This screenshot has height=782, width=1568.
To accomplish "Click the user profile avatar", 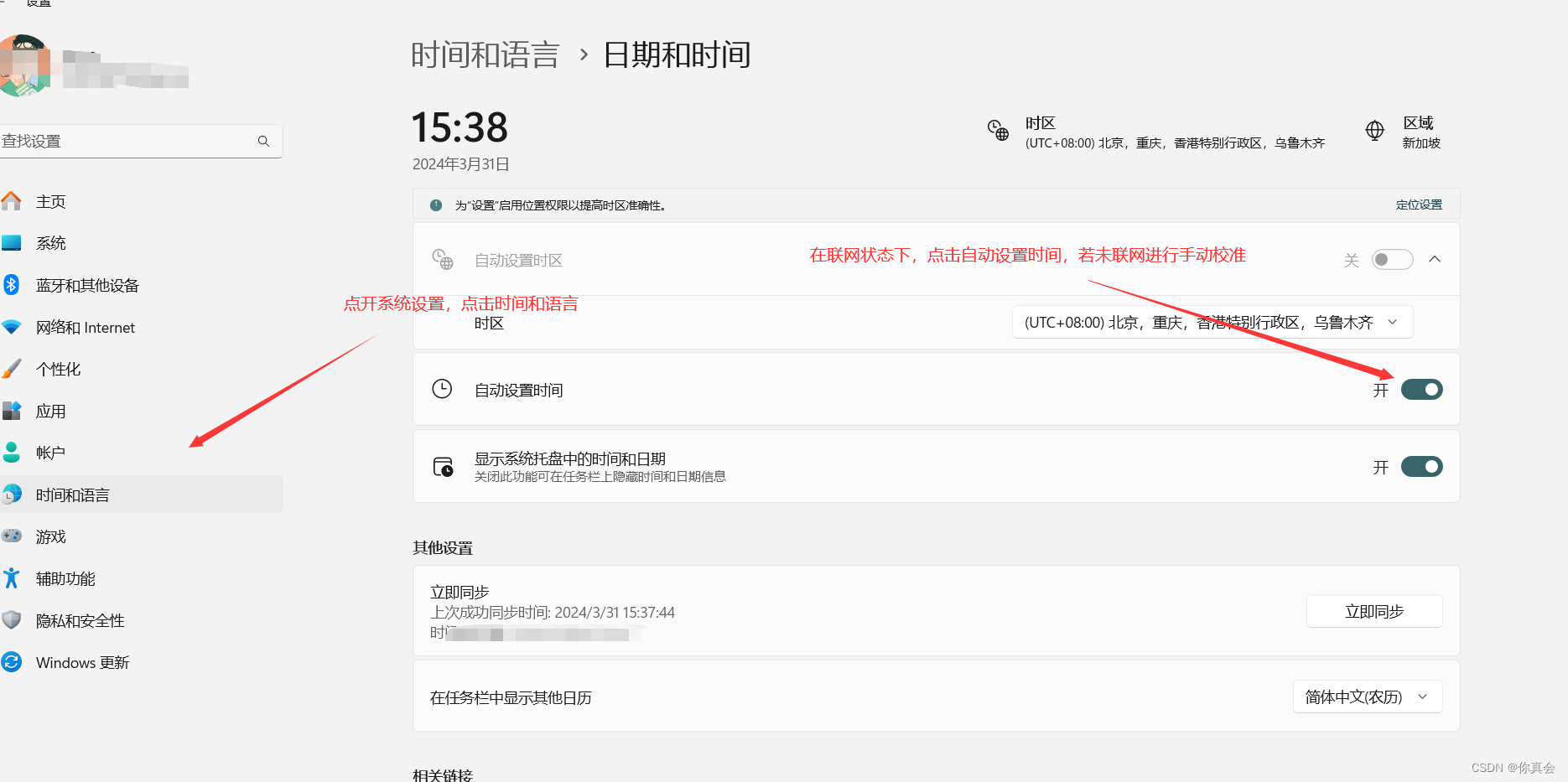I will click(24, 65).
